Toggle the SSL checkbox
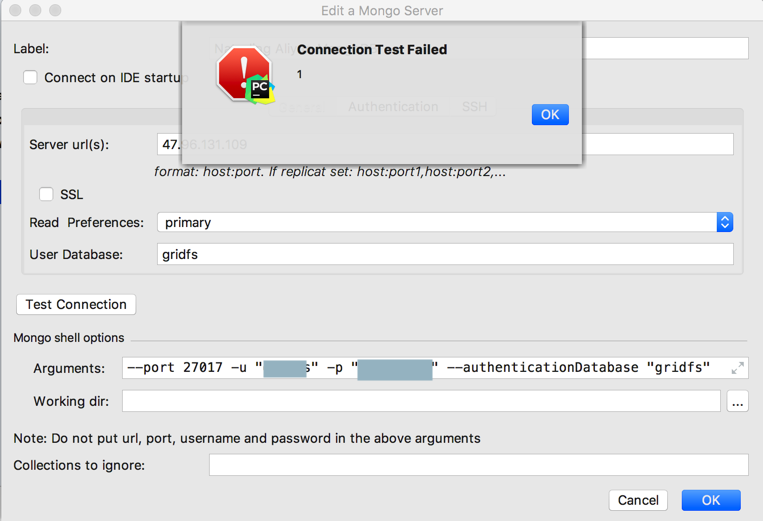Screen dimensions: 763x521 pos(46,194)
